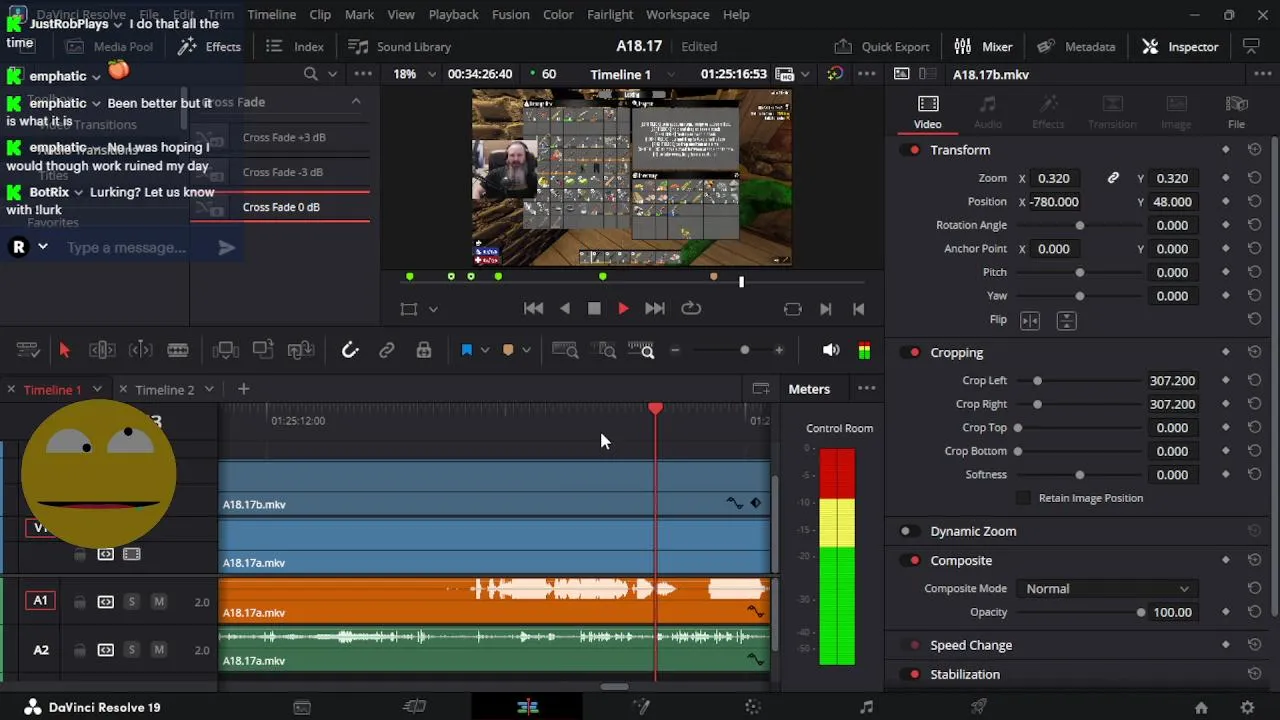Open the Deliver page rocket icon
1280x720 pixels.
(979, 707)
